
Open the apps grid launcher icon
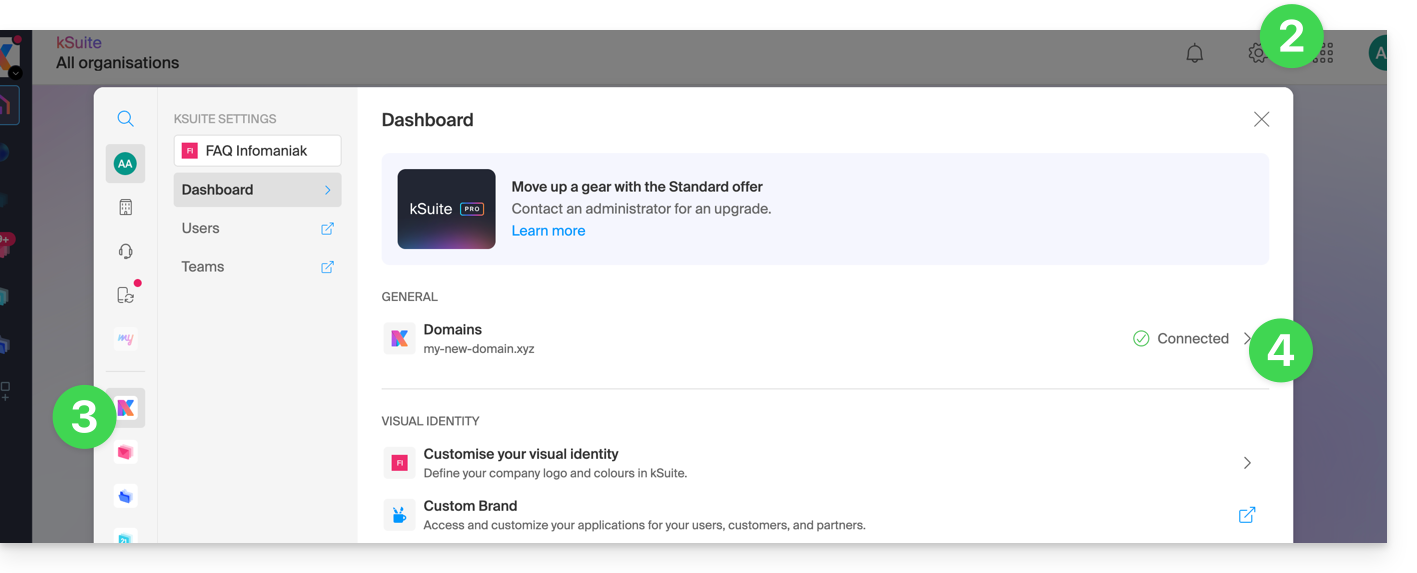point(1324,54)
